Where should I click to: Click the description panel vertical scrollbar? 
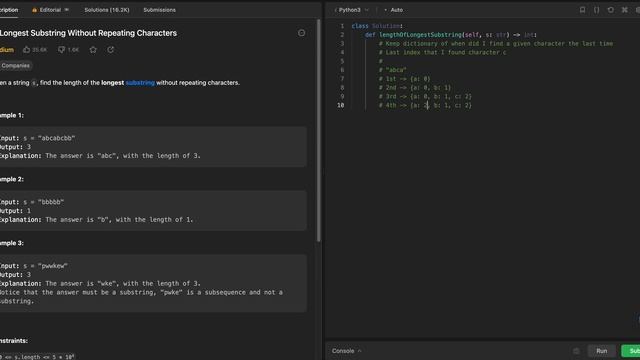(x=318, y=131)
